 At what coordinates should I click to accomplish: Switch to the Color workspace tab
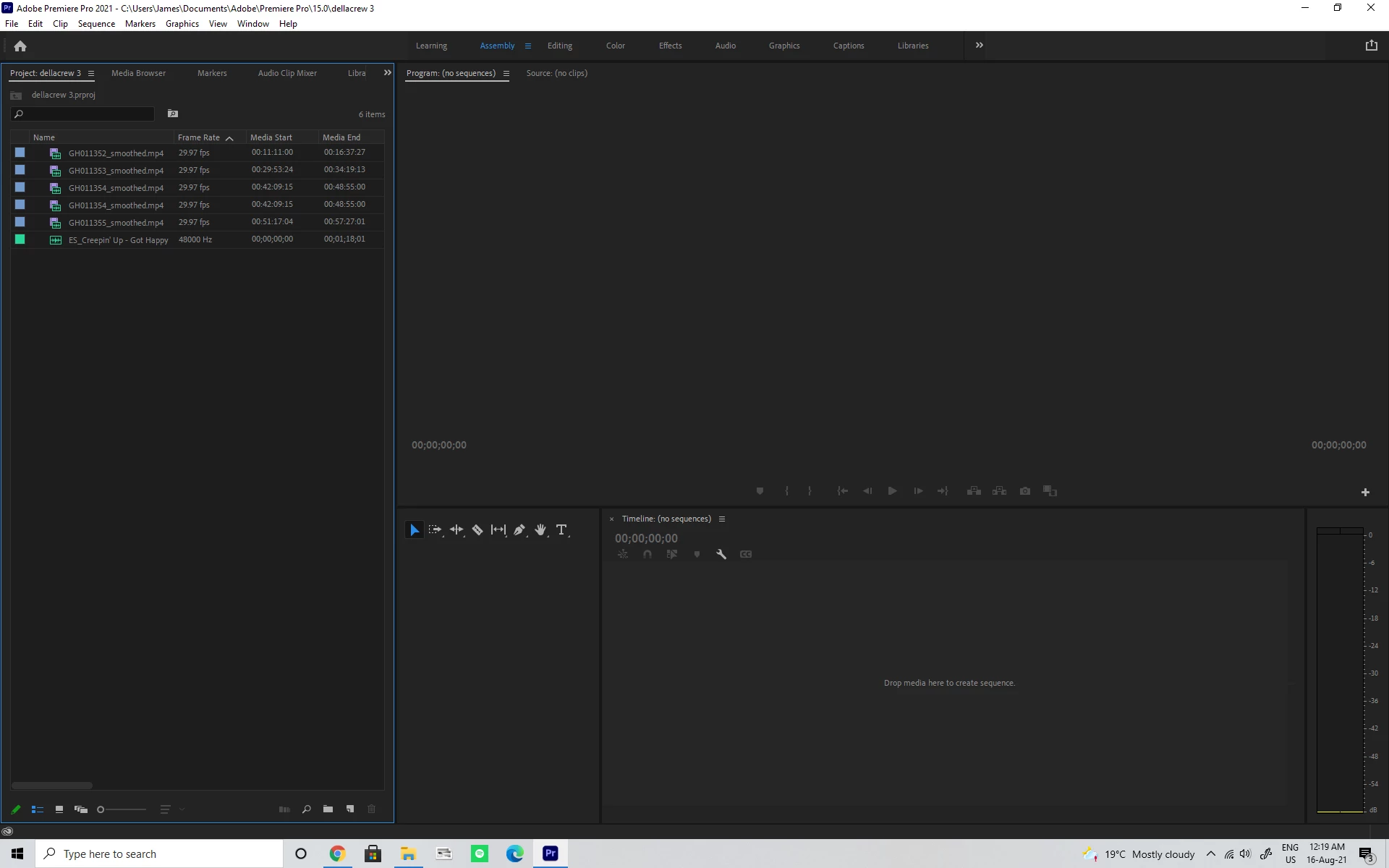[x=615, y=46]
